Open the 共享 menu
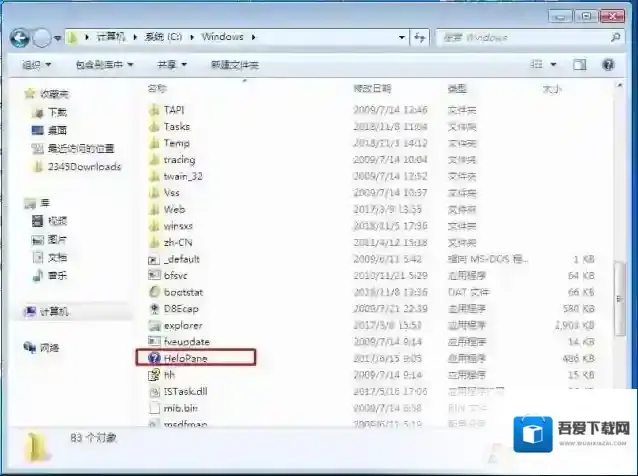The height and width of the screenshot is (476, 638). [172, 65]
